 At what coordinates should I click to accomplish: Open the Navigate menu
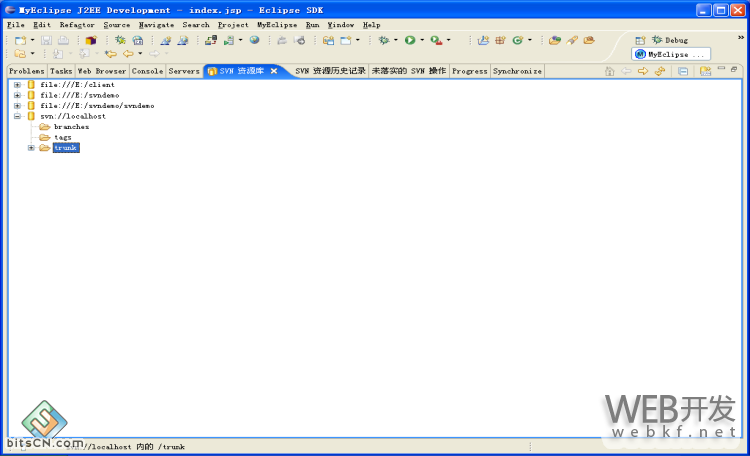(156, 25)
